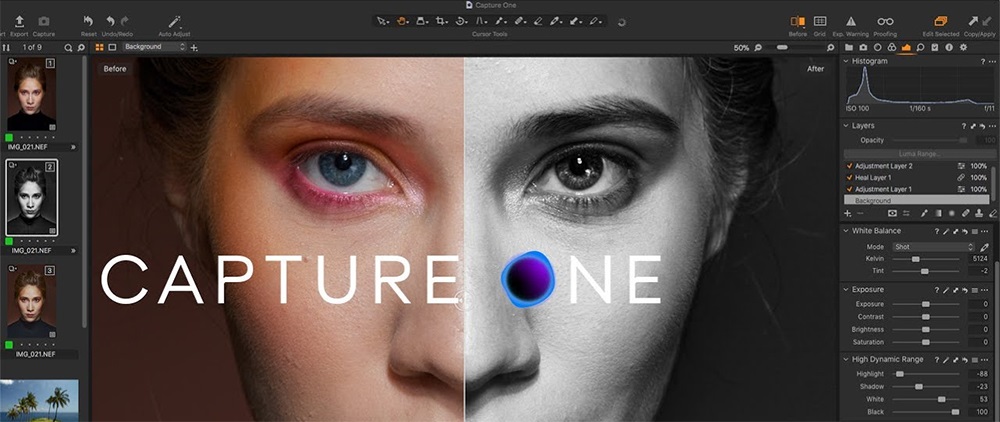
Task: Open the Capture camera tool tab
Action: pyautogui.click(x=863, y=47)
